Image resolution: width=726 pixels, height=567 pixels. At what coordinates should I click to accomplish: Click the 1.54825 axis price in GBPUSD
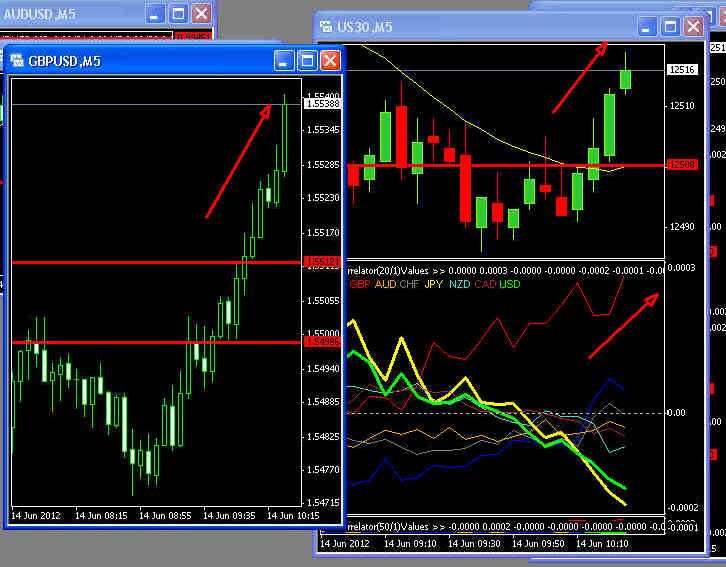(x=323, y=436)
